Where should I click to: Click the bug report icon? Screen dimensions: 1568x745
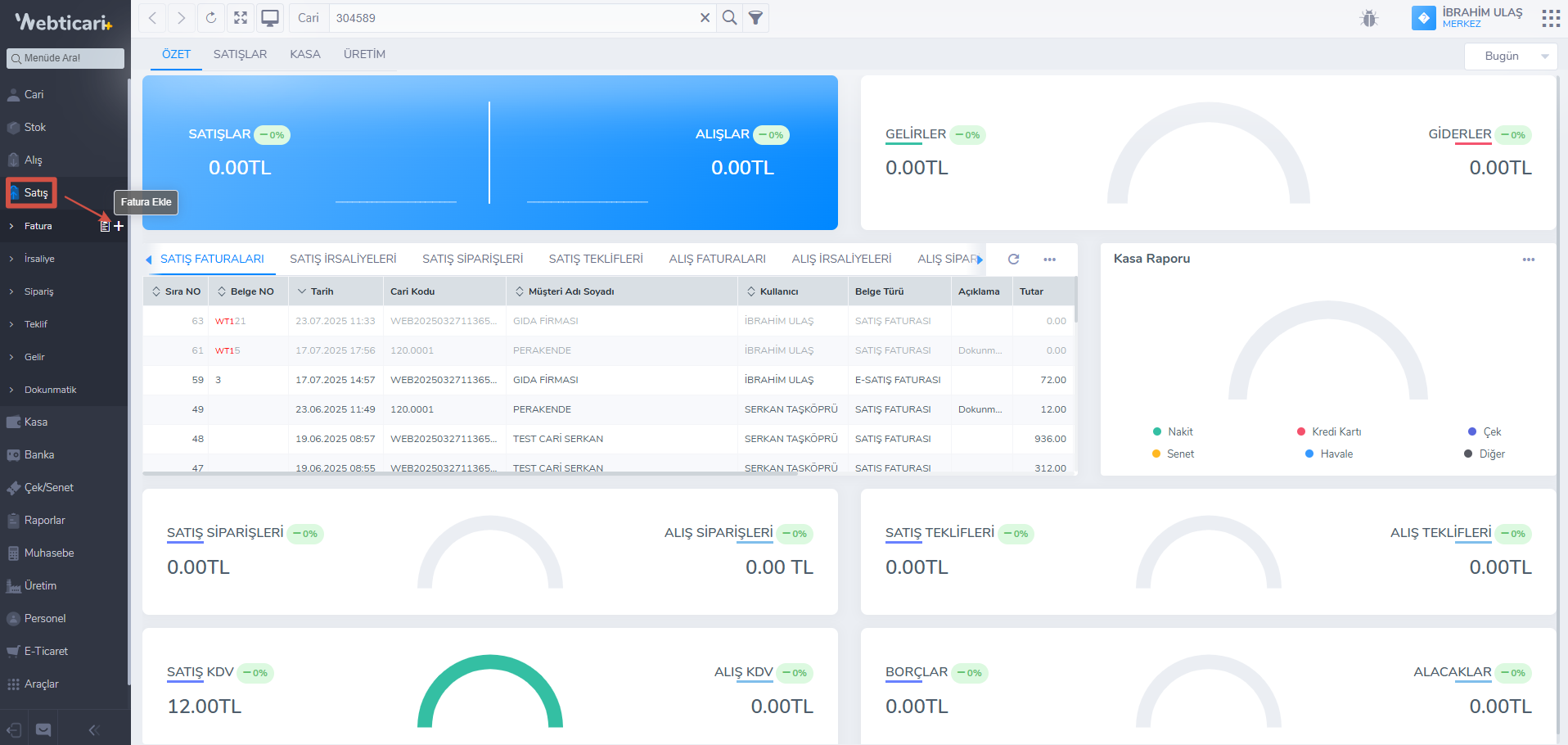[x=1369, y=18]
